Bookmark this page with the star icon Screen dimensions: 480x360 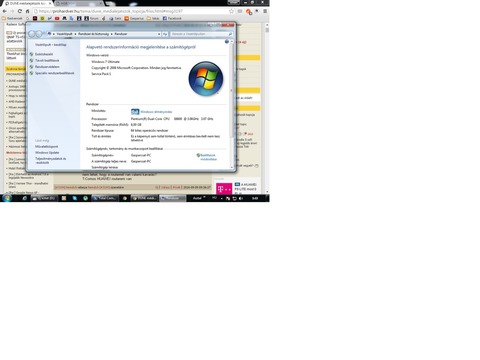pos(231,11)
